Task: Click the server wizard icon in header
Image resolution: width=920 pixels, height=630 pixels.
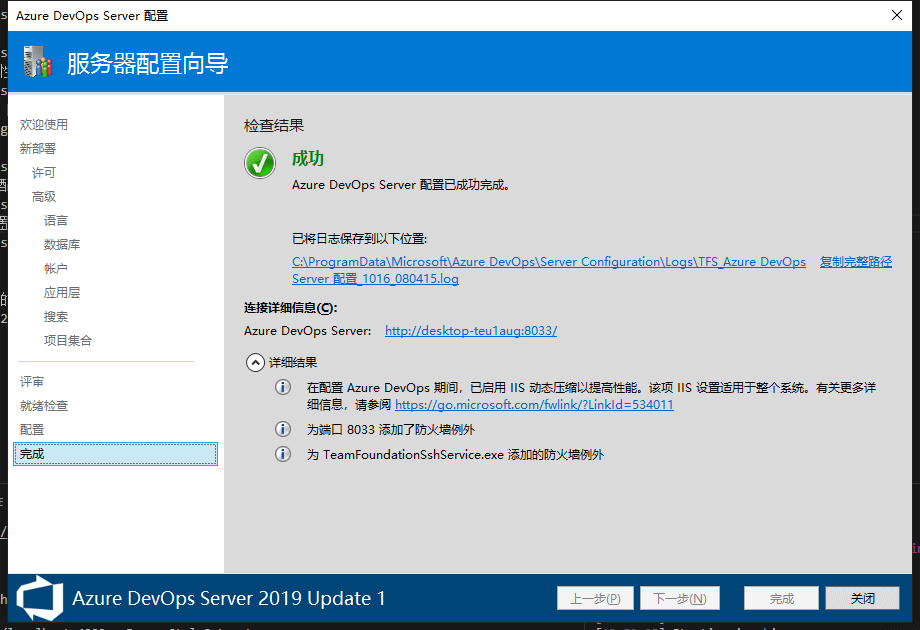Action: [37, 63]
